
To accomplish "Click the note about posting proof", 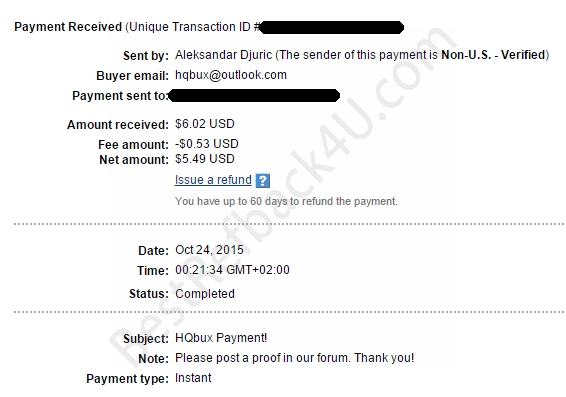I will click(295, 358).
